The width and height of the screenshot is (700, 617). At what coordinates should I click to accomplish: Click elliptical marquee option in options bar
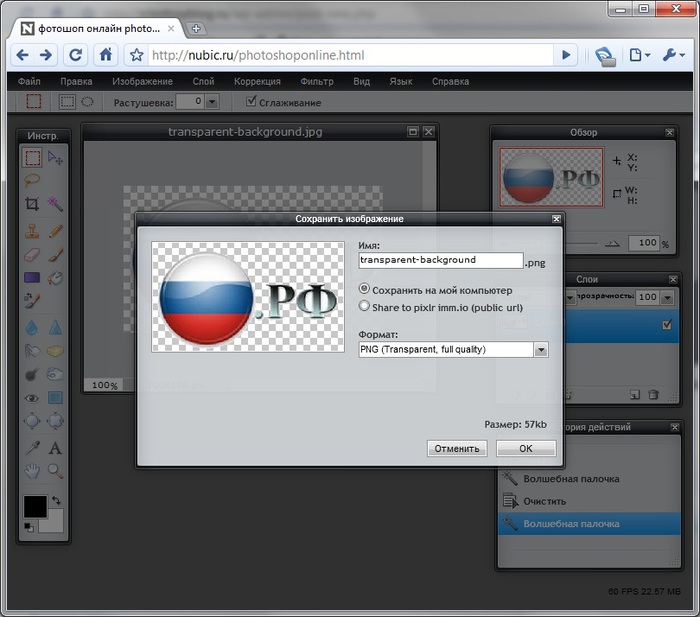click(87, 102)
